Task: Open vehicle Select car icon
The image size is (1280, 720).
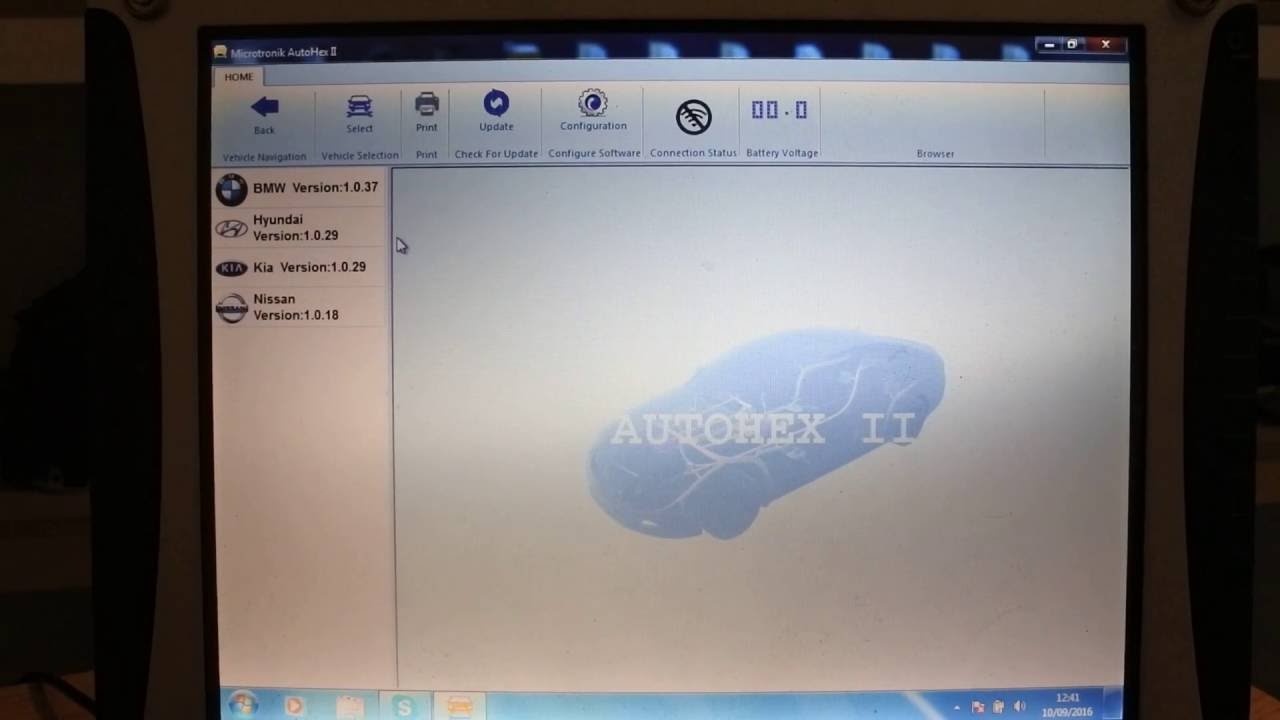Action: 359,107
